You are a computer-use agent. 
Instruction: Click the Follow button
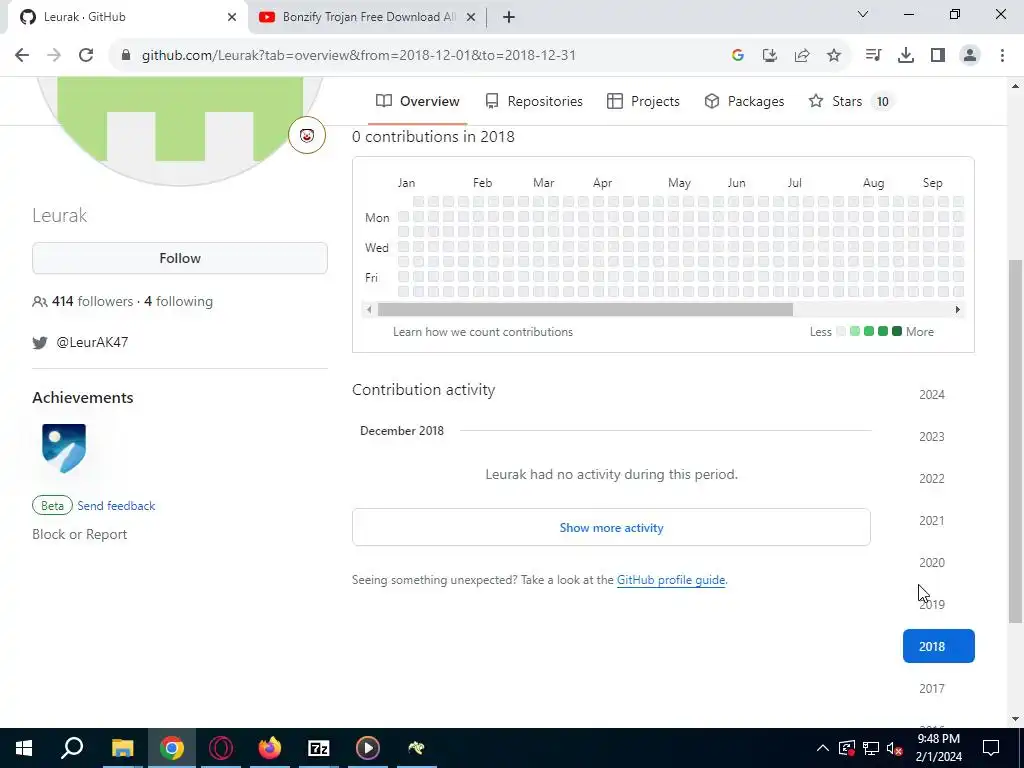click(180, 258)
